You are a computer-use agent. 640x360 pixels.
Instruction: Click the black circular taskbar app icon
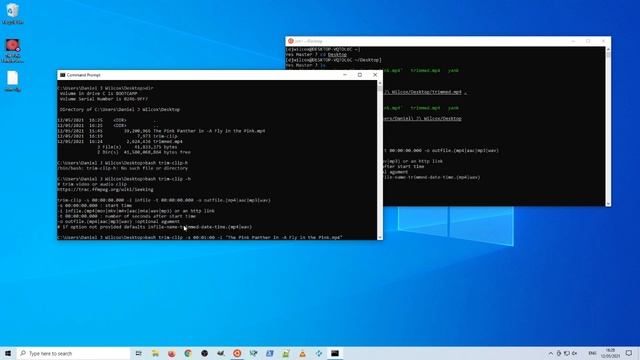(x=204, y=353)
